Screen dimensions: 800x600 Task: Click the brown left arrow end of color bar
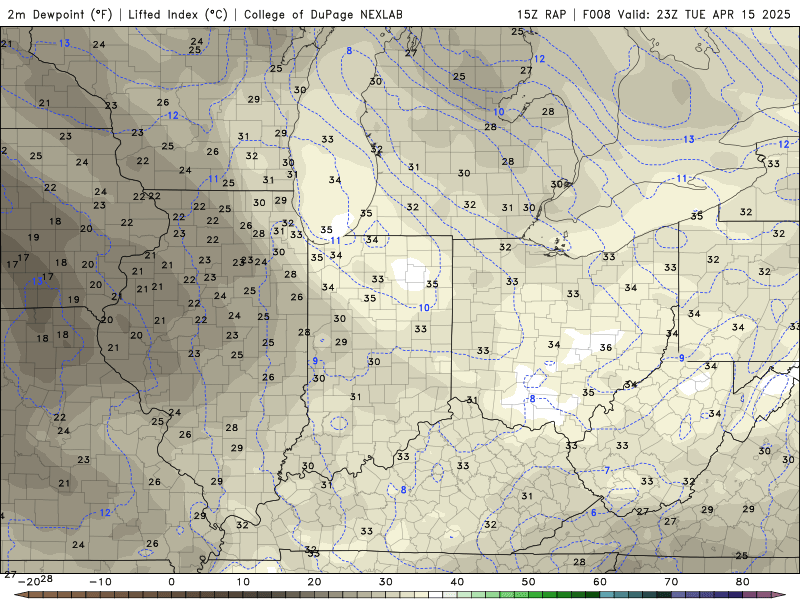(20, 595)
